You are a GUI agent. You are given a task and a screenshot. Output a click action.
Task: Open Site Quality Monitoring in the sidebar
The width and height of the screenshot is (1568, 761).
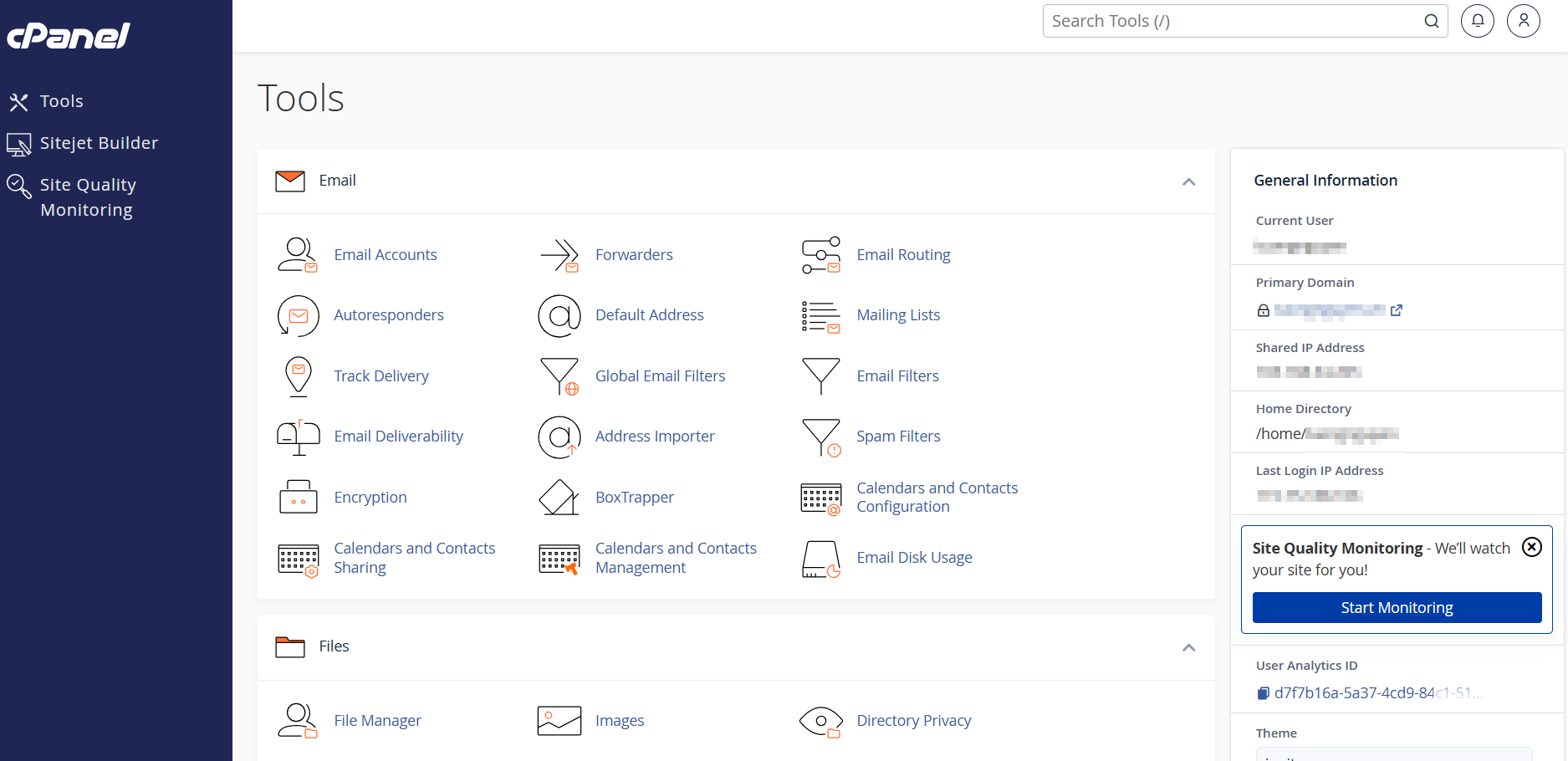[72, 197]
